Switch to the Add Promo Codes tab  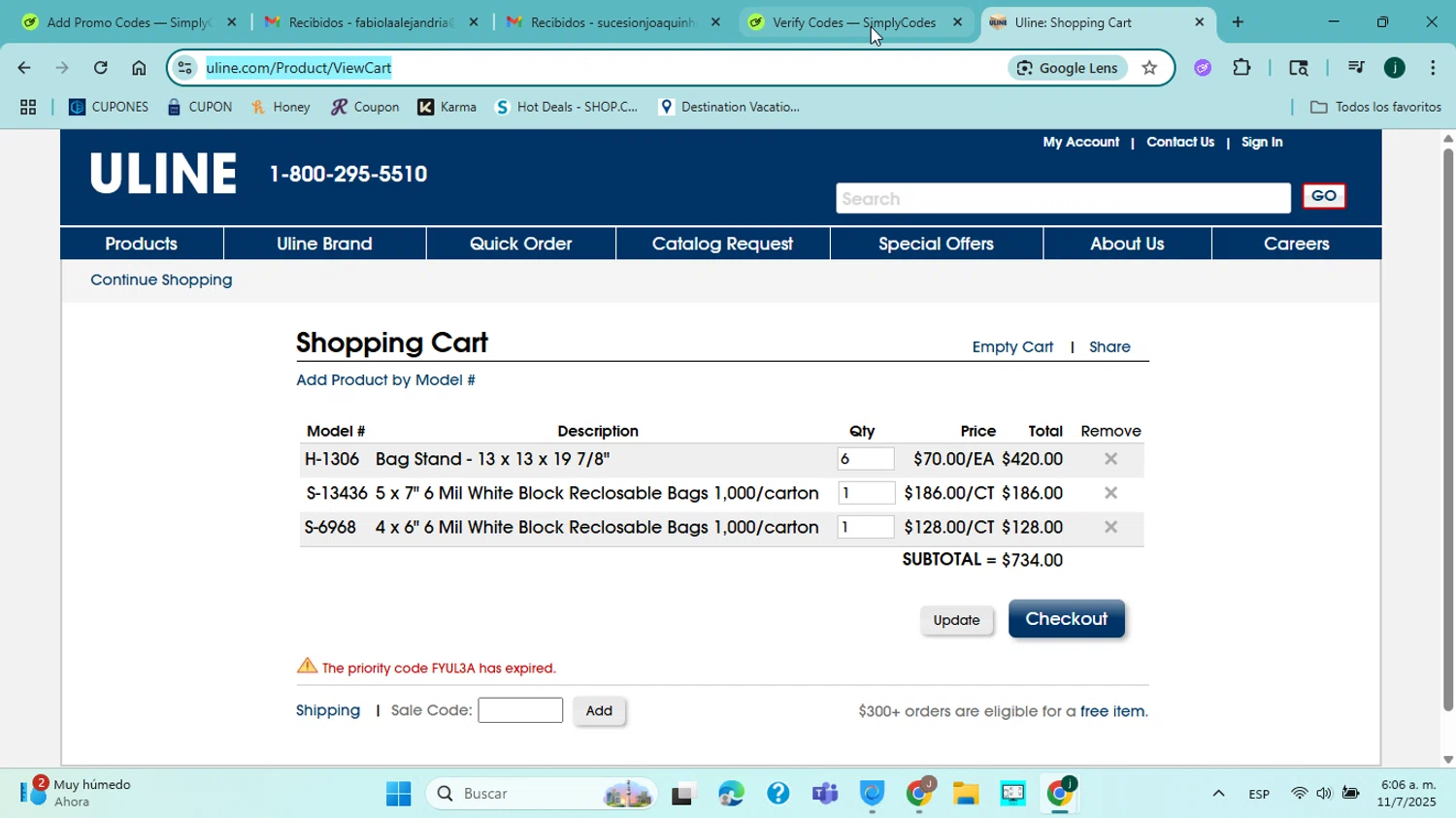[x=127, y=22]
